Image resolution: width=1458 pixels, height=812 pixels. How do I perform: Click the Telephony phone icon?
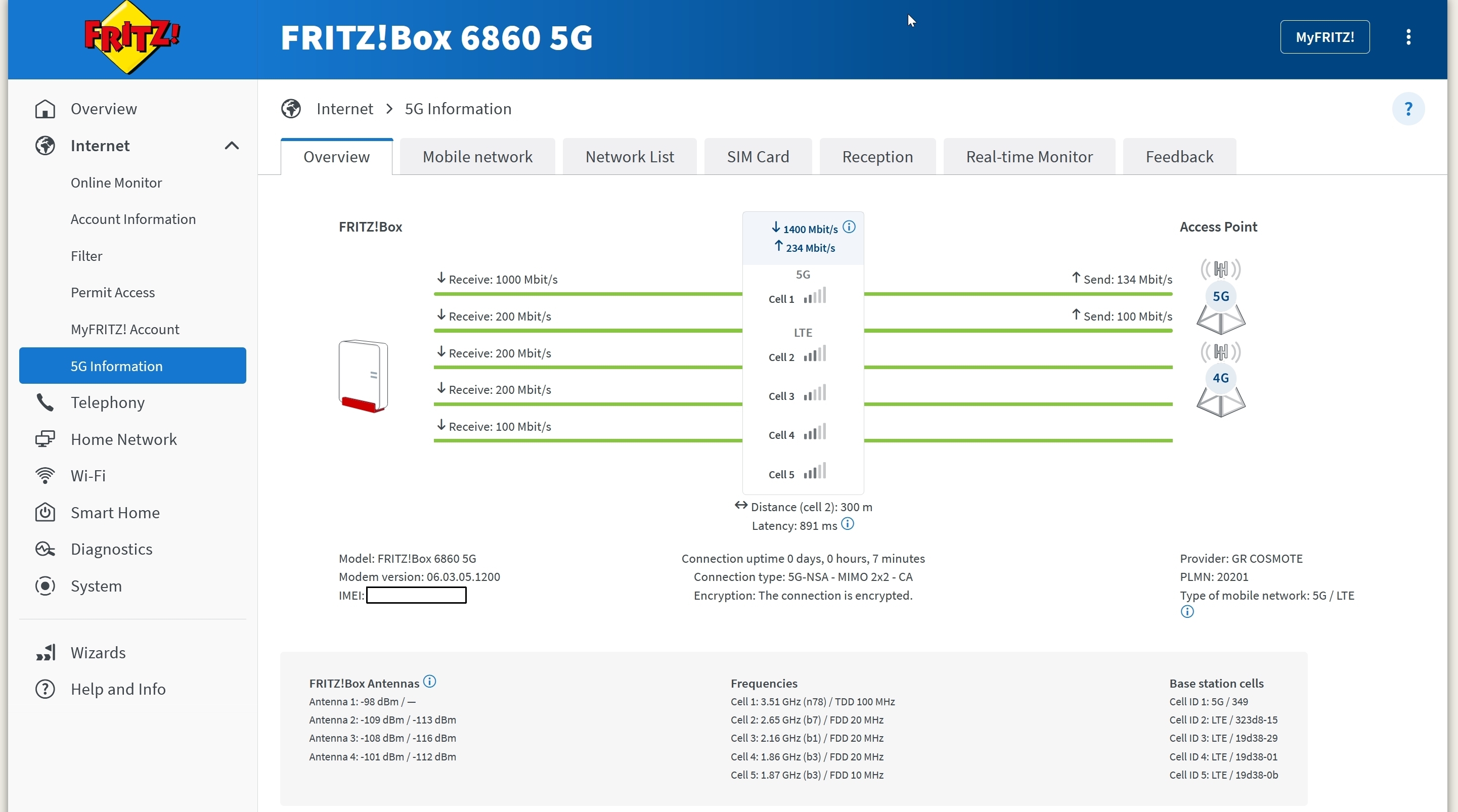tap(46, 402)
